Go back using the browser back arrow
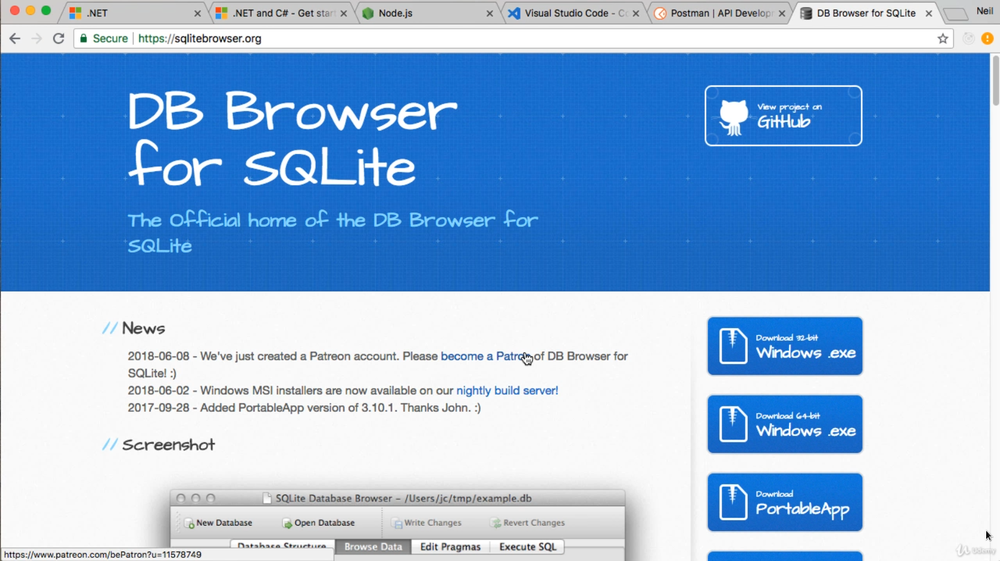 point(15,38)
